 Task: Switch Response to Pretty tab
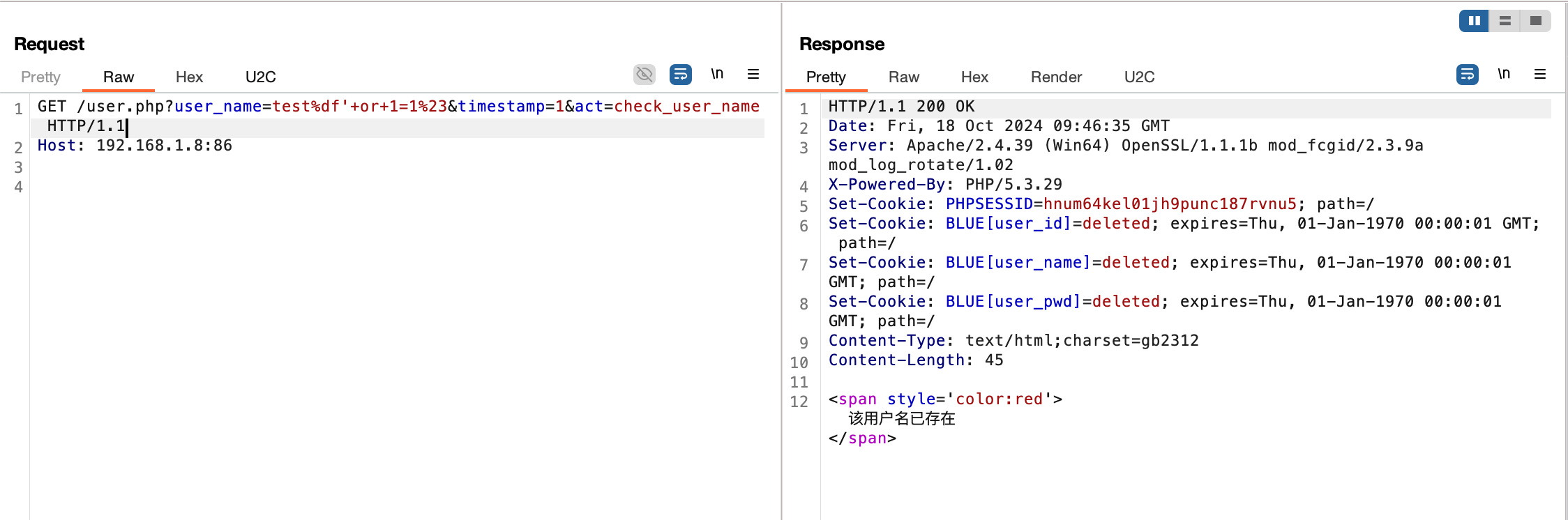point(826,77)
